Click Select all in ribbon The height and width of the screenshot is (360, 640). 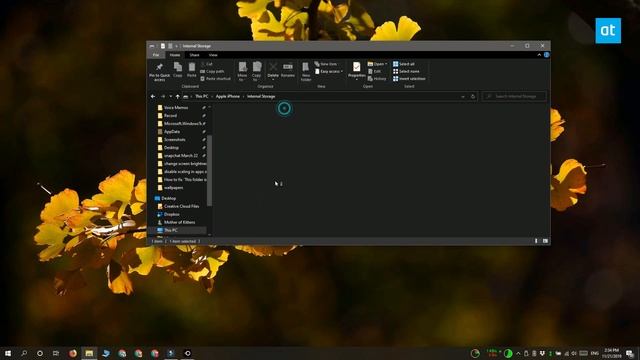click(x=404, y=64)
